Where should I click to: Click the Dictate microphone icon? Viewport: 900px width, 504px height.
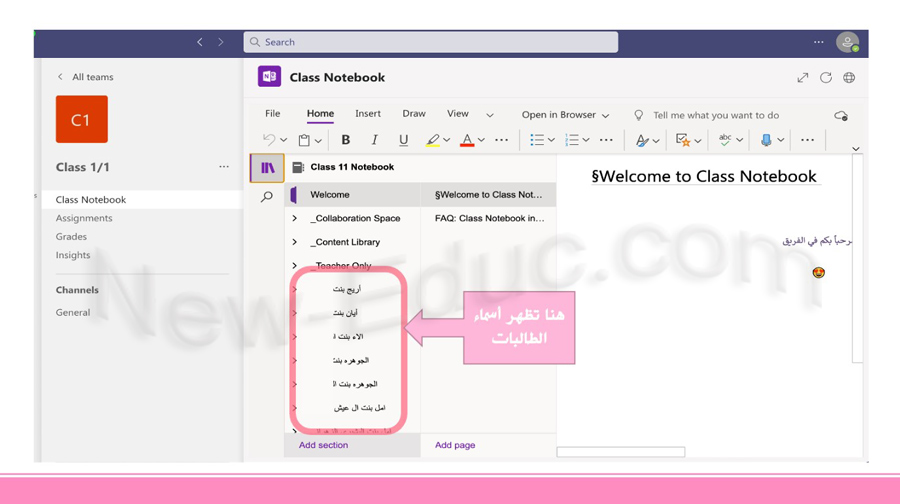coord(766,140)
